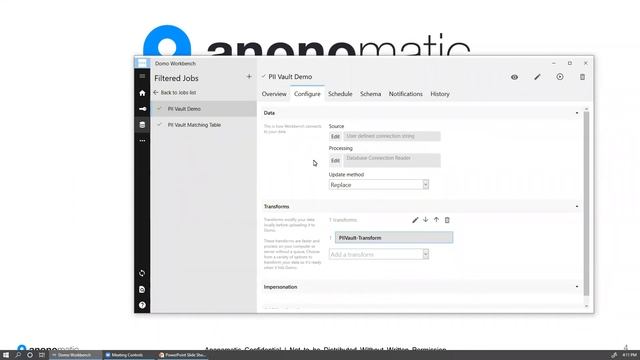Expand the Impersonation section
640x360 pixels.
577,287
